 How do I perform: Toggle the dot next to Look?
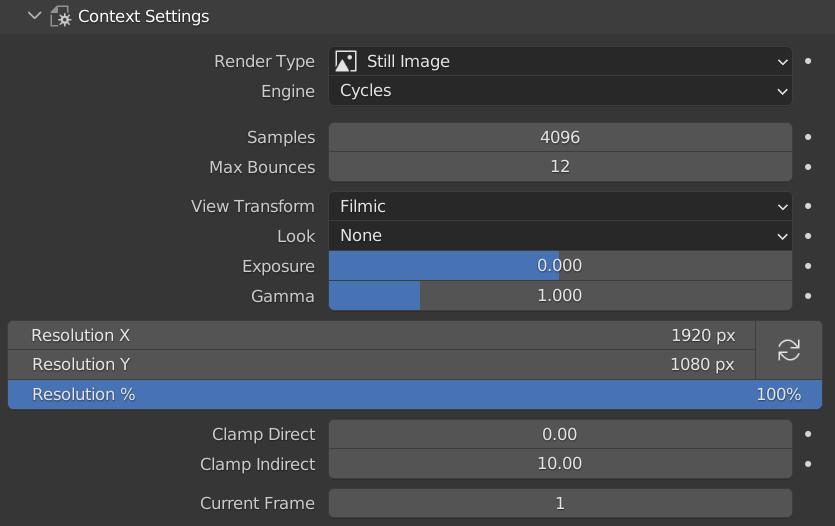coord(808,236)
